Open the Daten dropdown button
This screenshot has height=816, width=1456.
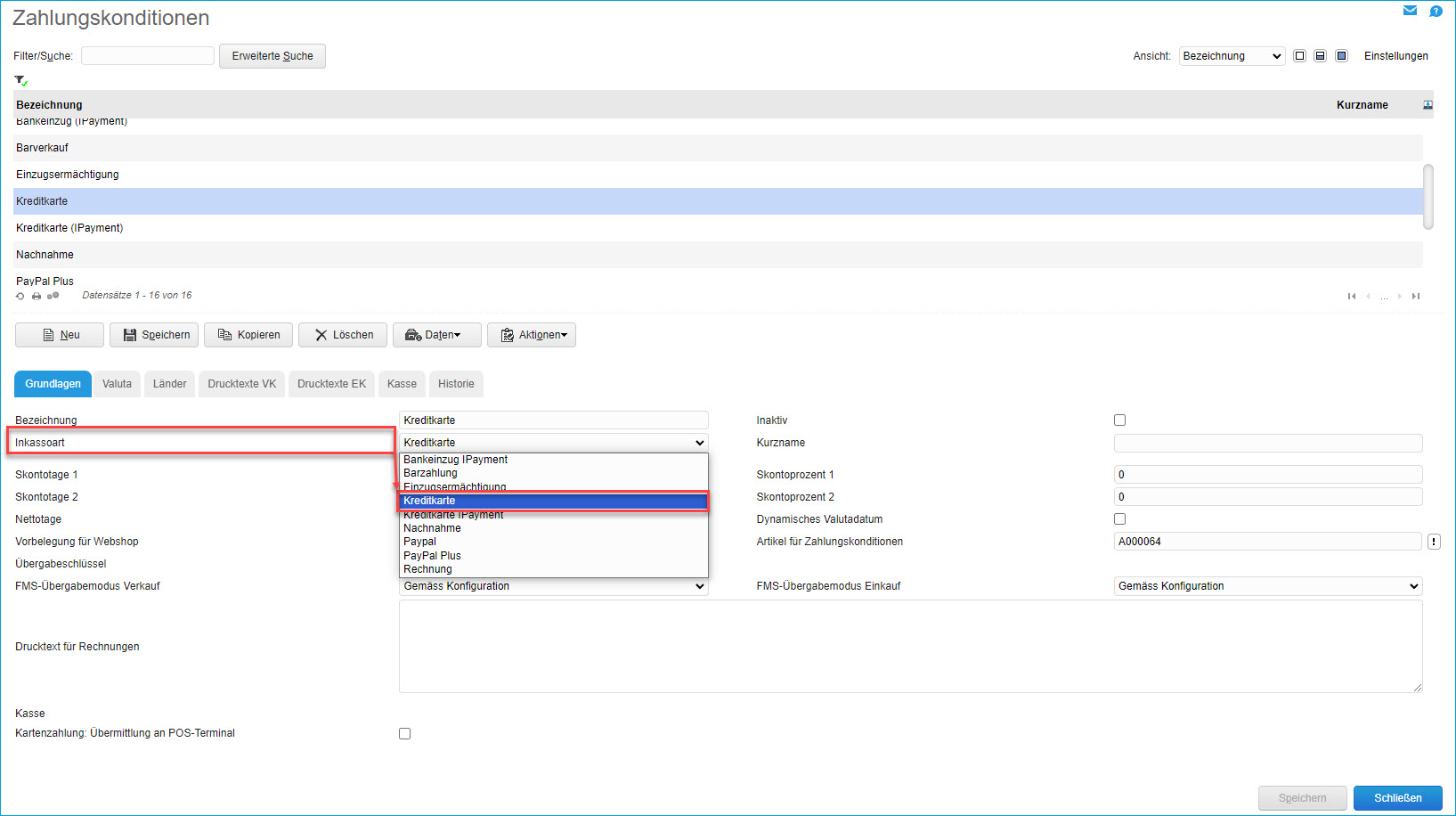pos(436,335)
